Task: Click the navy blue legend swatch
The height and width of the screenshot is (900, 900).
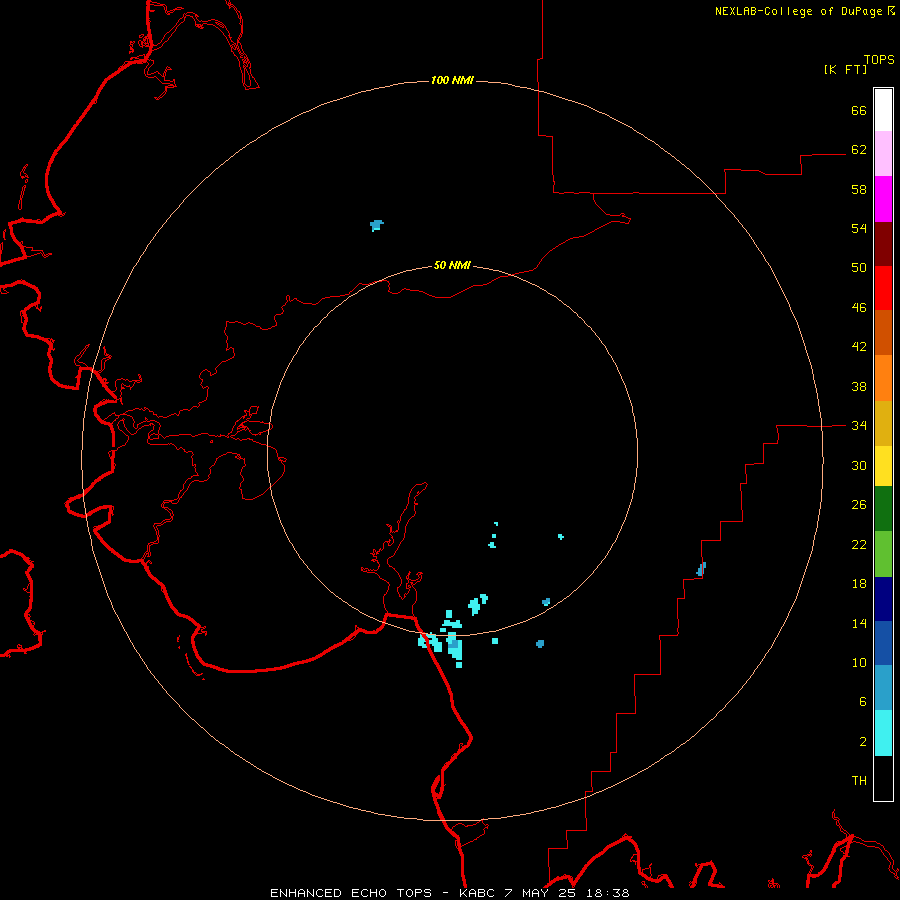Action: pos(883,599)
